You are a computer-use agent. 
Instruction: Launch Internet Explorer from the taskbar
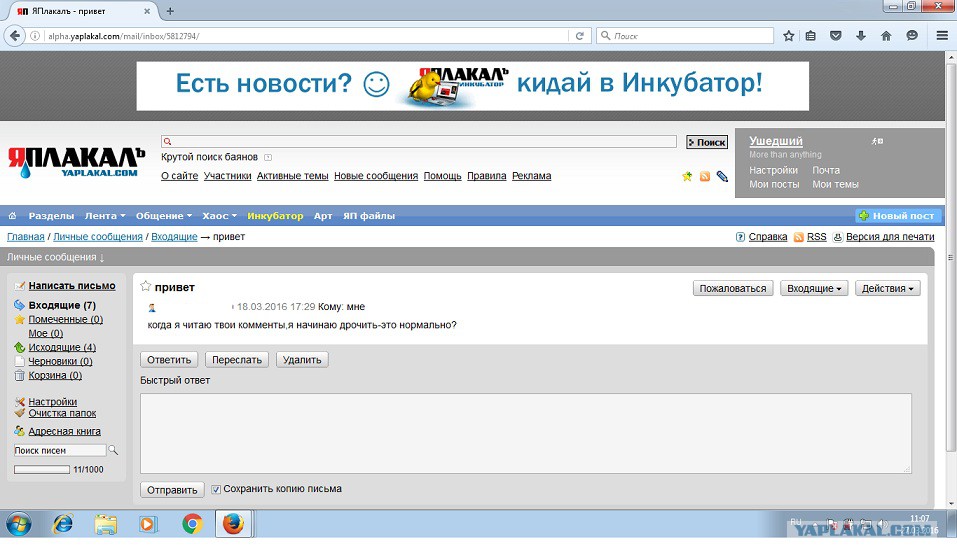click(62, 524)
